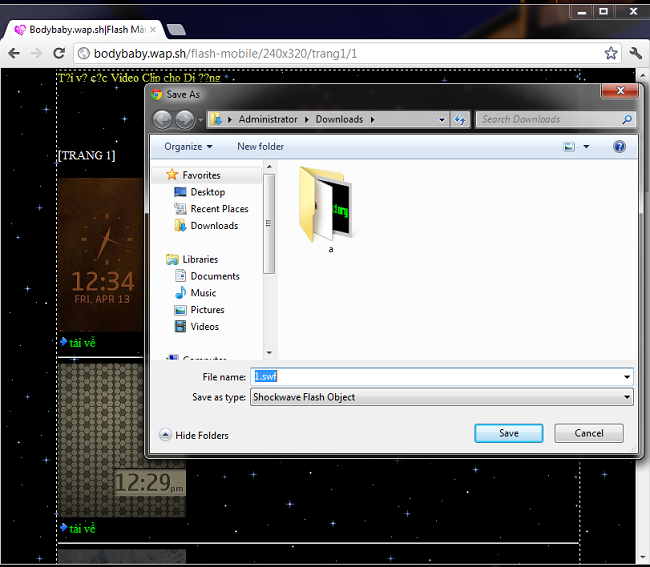
Task: Expand arrow after Administrator breadcrumb
Action: pos(307,120)
